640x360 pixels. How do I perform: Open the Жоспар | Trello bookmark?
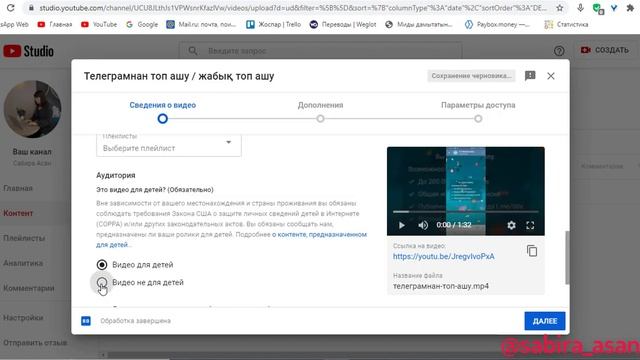[273, 24]
